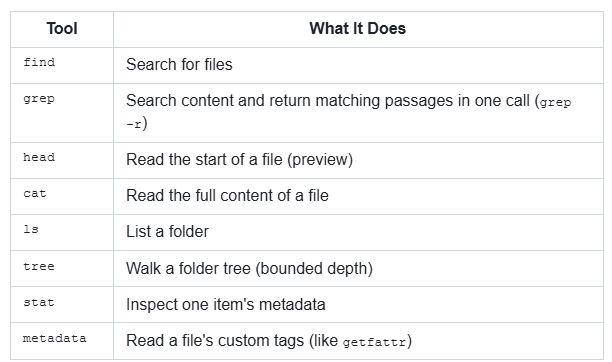
Task: Click 'Walk a folder tree (bounded depth)'
Action: [249, 268]
